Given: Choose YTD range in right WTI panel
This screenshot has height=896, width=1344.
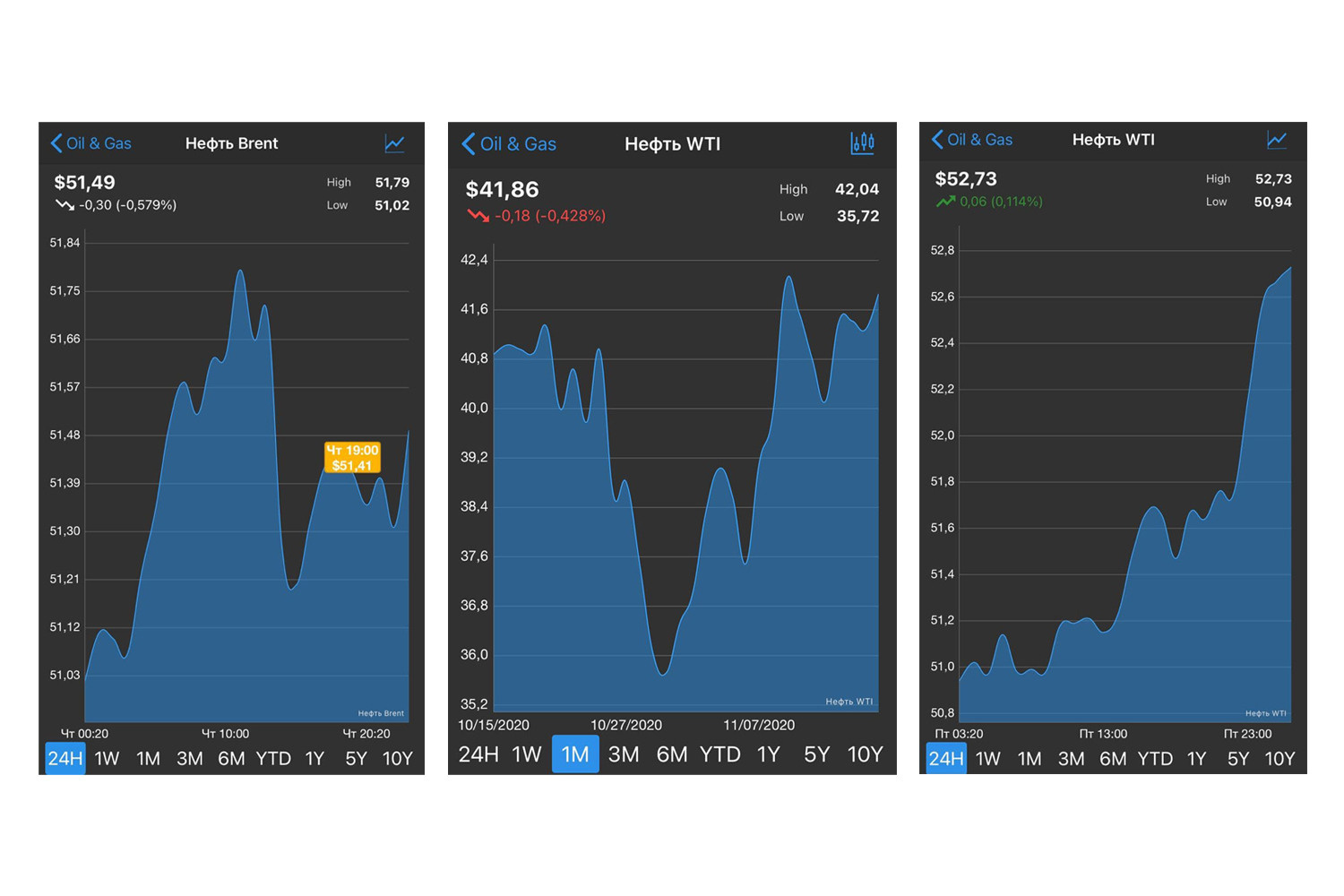Looking at the screenshot, I should click(x=1155, y=759).
